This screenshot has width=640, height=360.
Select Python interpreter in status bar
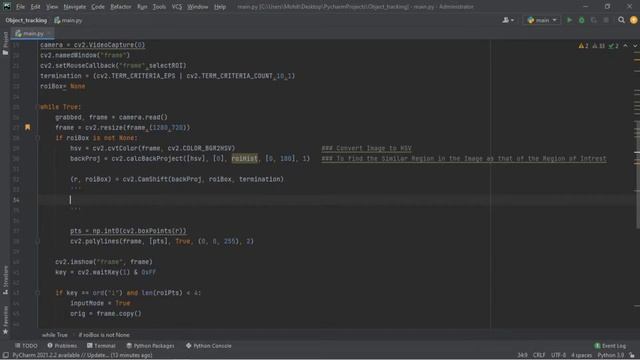coord(611,356)
